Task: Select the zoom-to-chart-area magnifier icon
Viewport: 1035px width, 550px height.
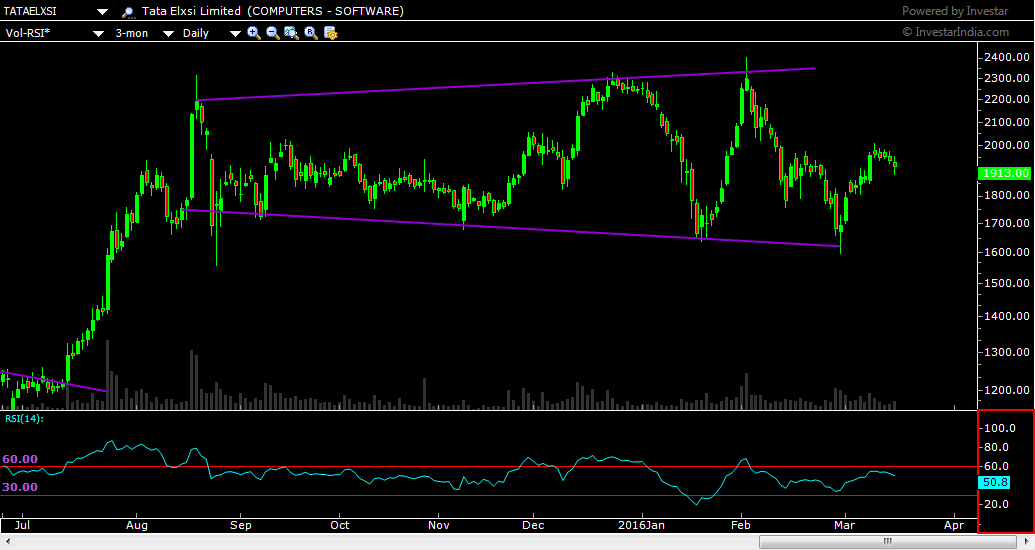Action: coord(291,32)
